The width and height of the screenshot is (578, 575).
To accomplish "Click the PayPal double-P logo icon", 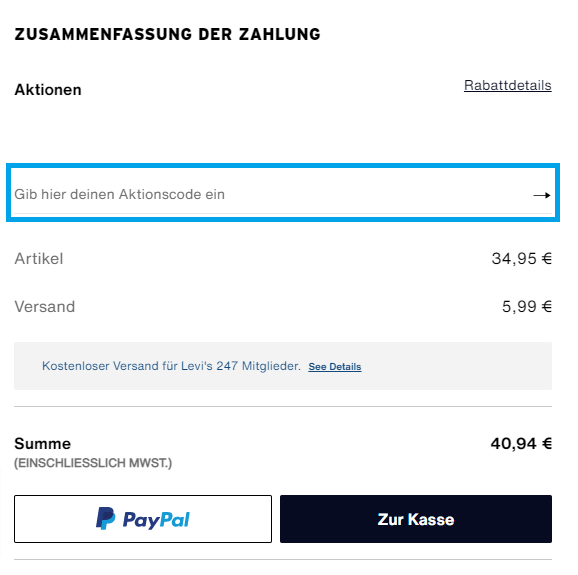I will 105,518.
